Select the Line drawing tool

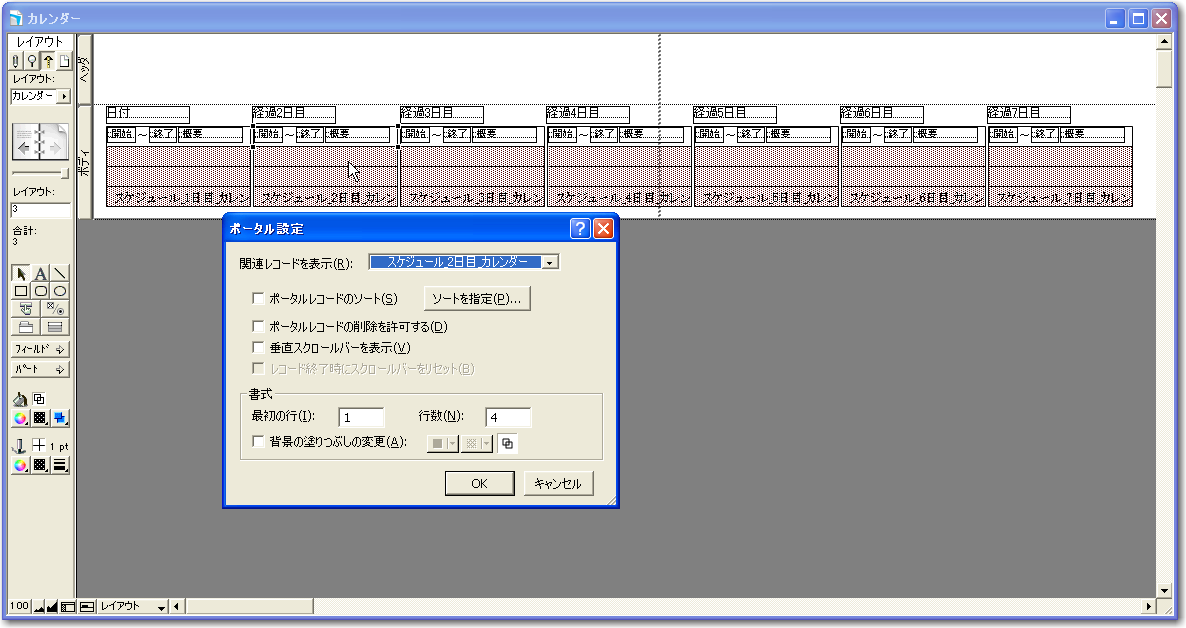pos(60,273)
